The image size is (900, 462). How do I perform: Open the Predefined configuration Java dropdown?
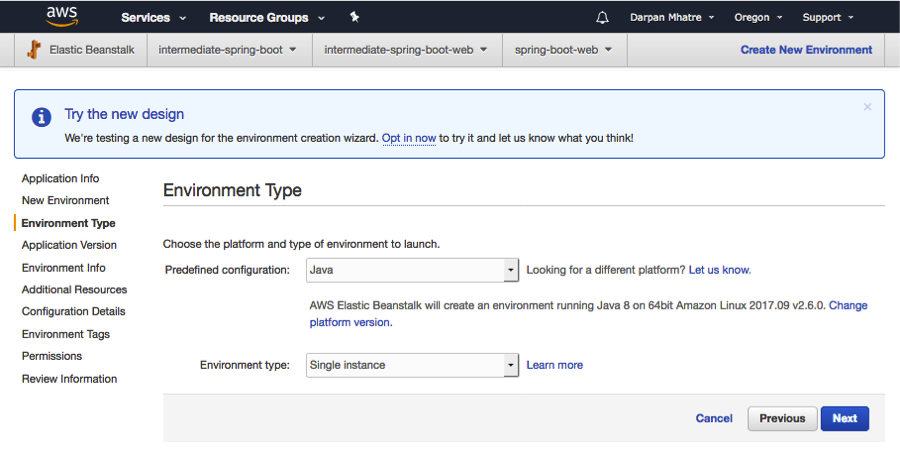pos(412,270)
